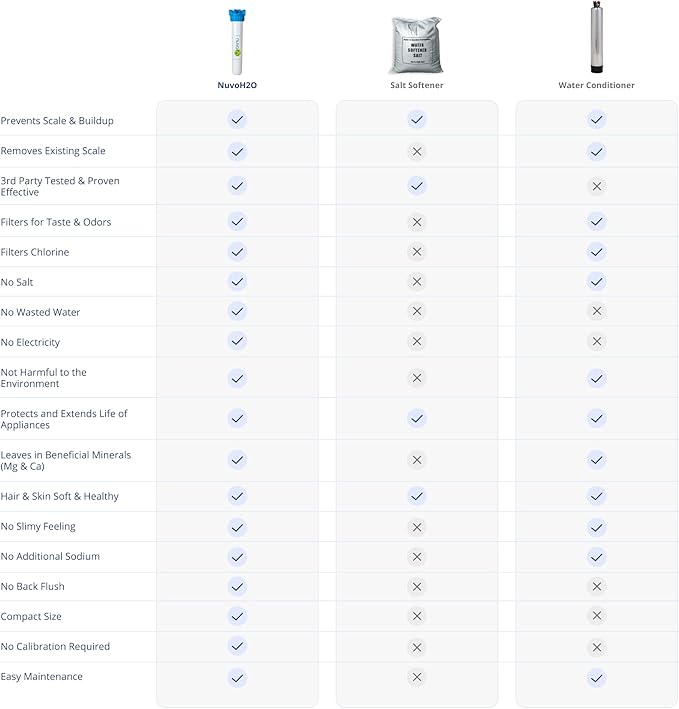Click NuvoH2O checkmark for Prevents Scale & Buildup
This screenshot has height=709, width=679.
pos(237,120)
